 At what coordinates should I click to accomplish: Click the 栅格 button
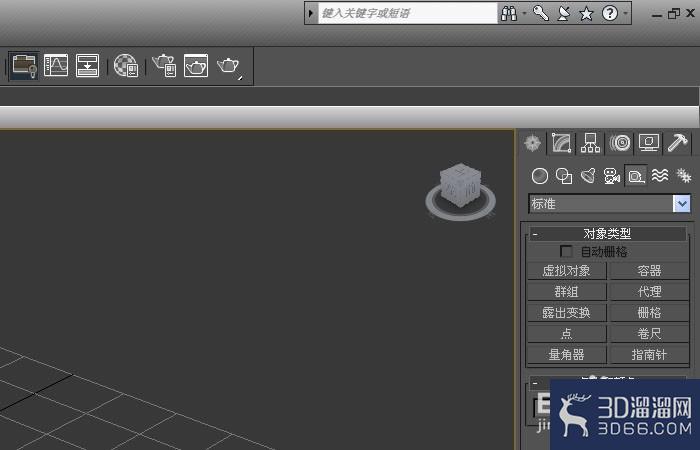click(649, 312)
